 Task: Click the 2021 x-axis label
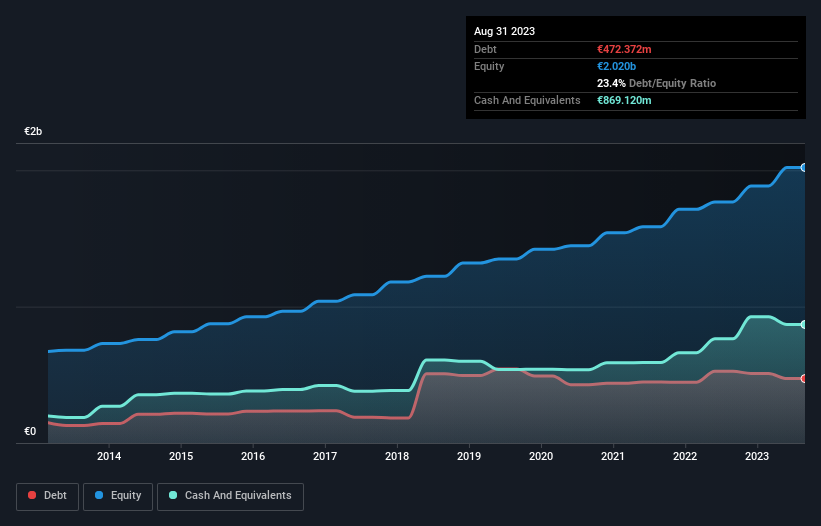(613, 456)
